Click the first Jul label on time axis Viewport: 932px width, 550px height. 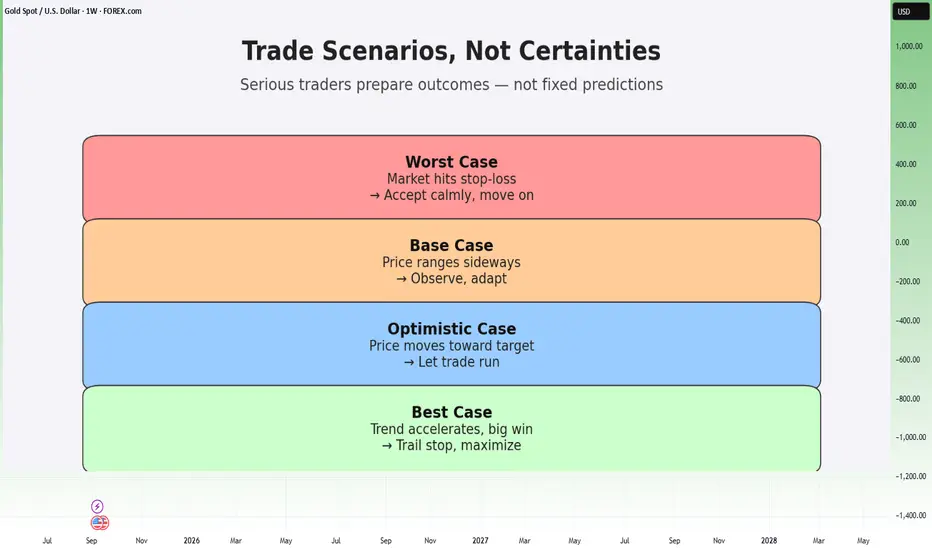pyautogui.click(x=47, y=540)
